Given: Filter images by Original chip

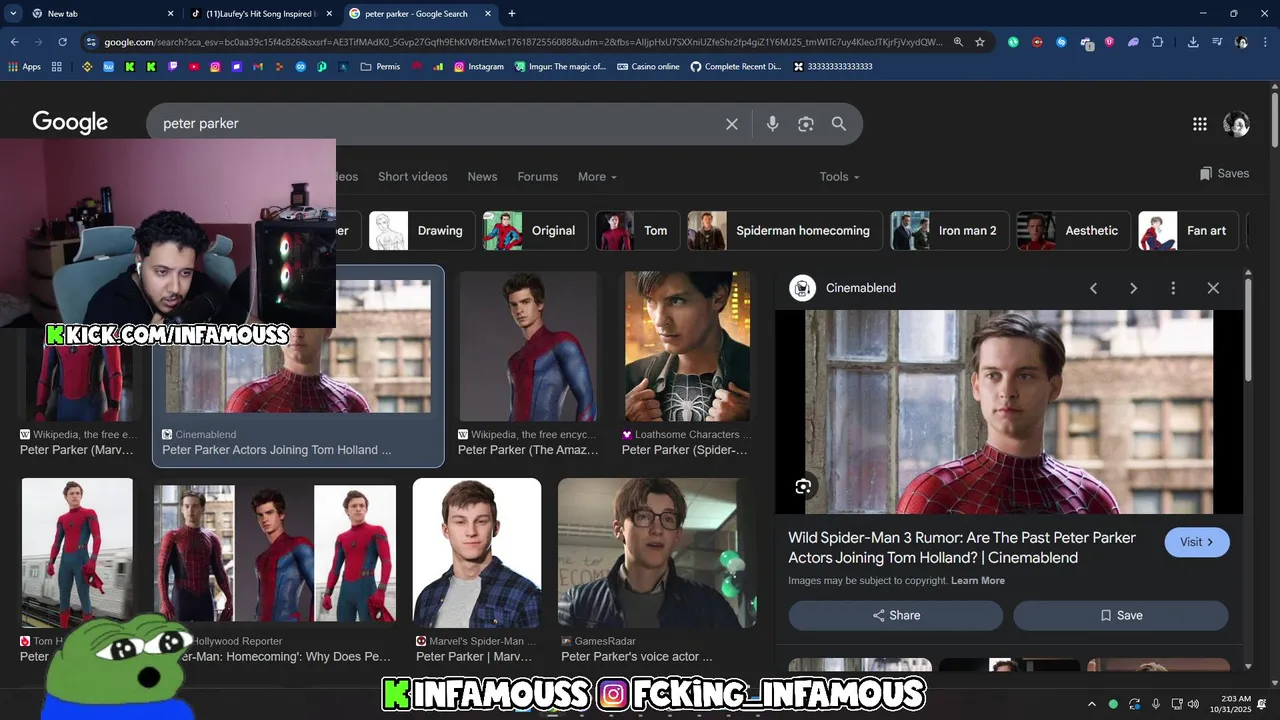Looking at the screenshot, I should click(535, 231).
